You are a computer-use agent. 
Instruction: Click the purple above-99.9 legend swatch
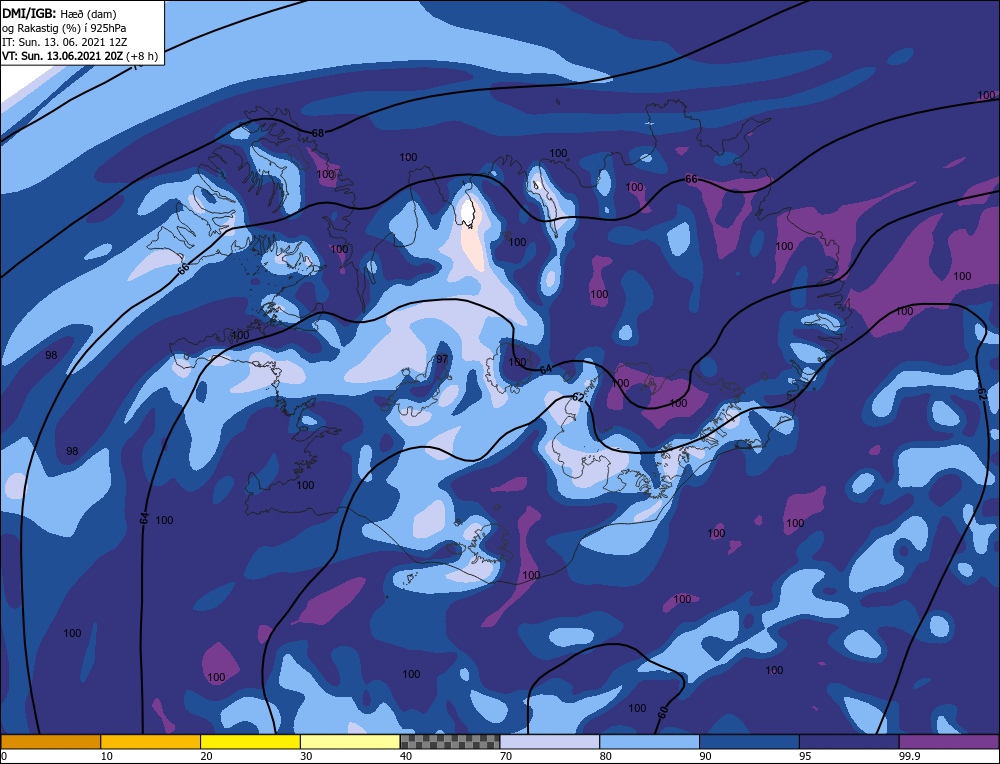click(x=949, y=741)
